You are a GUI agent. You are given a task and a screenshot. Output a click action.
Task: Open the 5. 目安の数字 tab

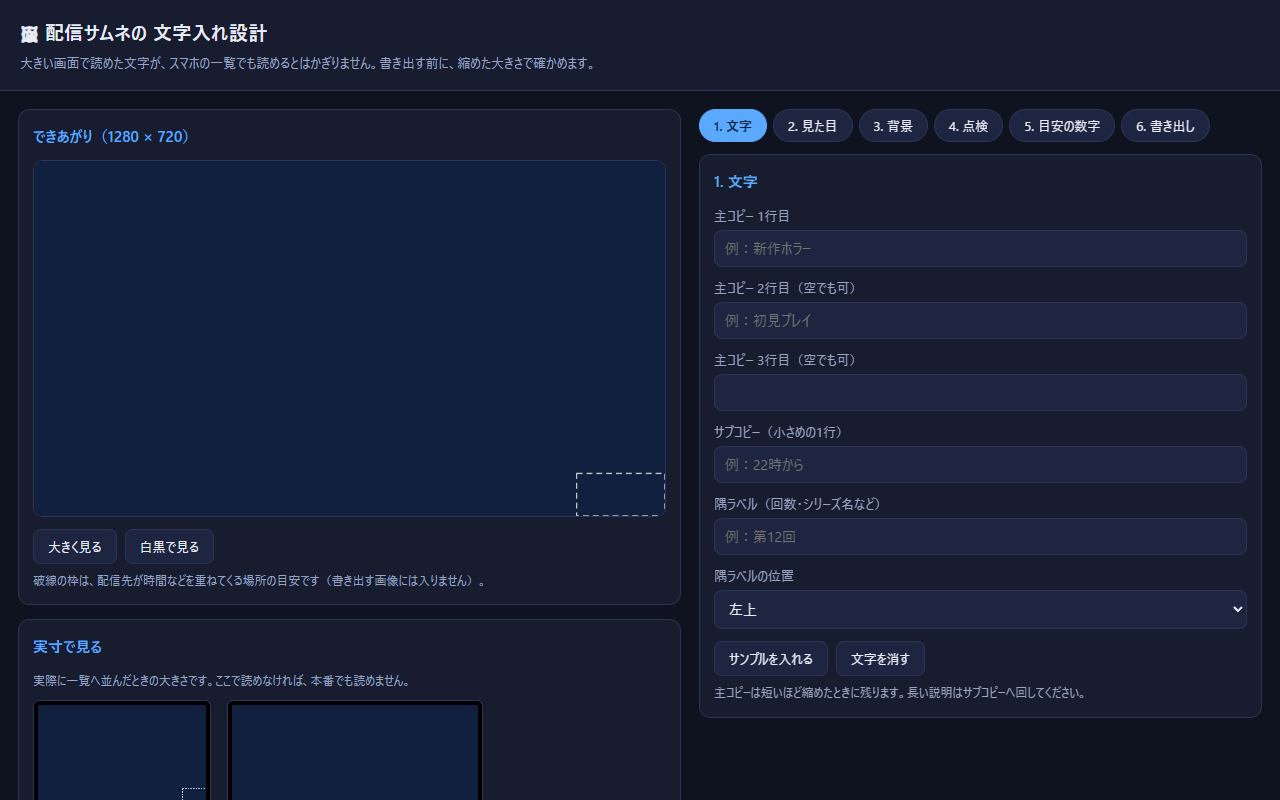1062,126
